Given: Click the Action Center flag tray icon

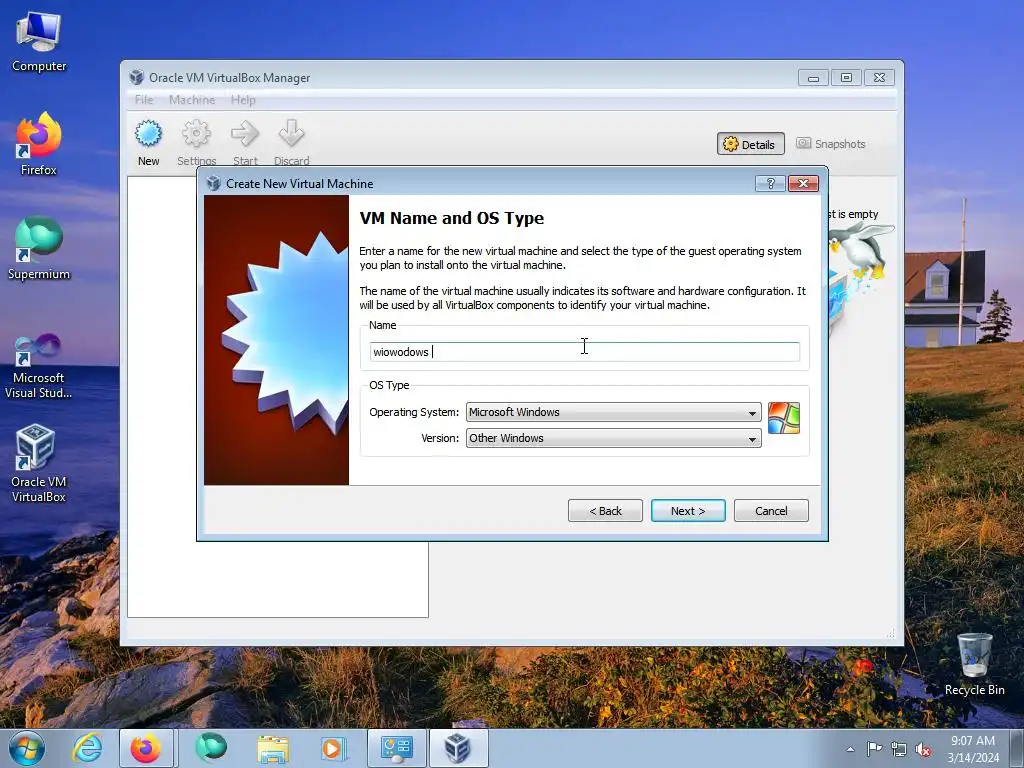Looking at the screenshot, I should click(x=874, y=749).
